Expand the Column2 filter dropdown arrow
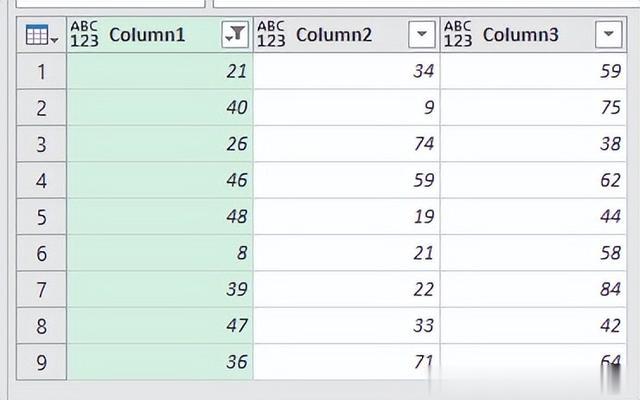 (422, 34)
